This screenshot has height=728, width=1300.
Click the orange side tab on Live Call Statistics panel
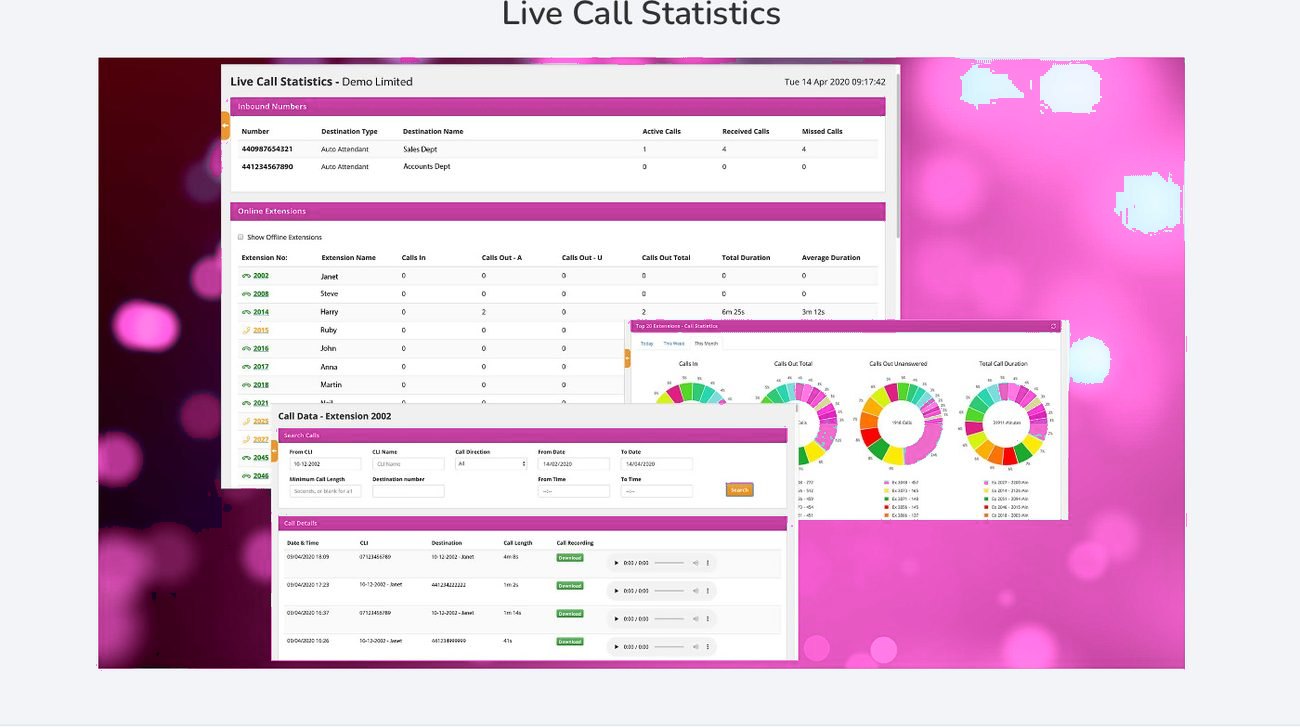pos(225,125)
